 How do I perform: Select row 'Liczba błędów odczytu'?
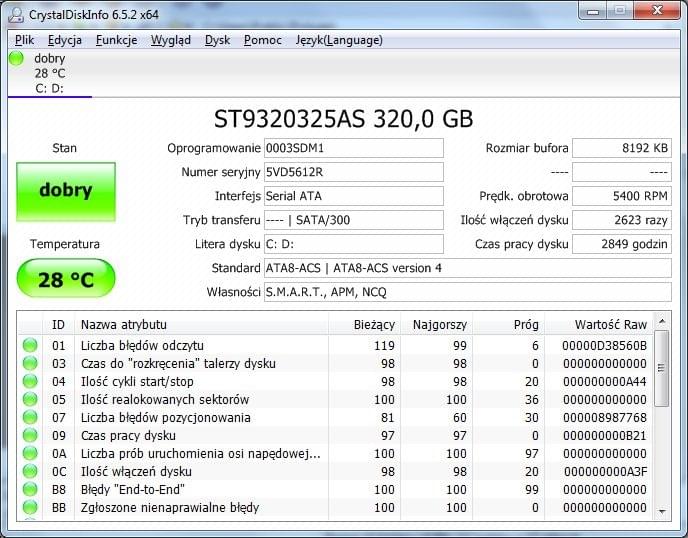coord(335,345)
